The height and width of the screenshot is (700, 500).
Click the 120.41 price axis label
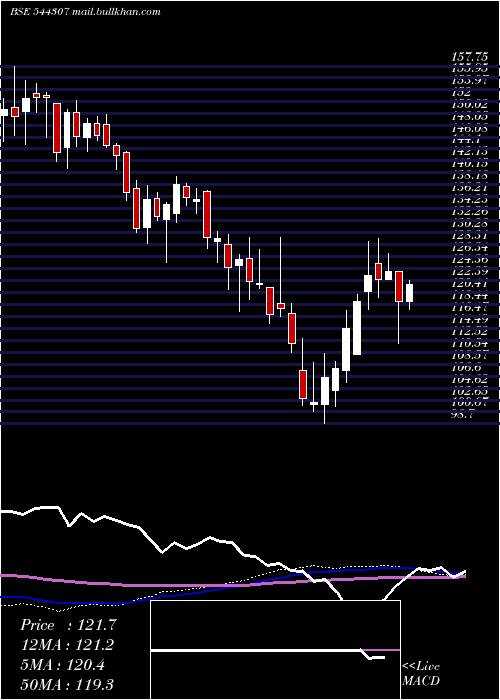coord(472,284)
